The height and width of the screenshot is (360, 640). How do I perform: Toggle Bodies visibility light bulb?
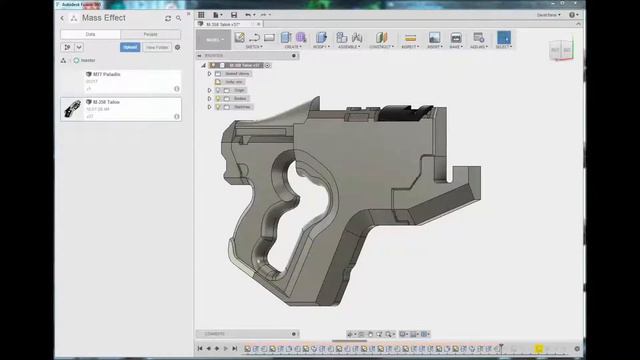[x=218, y=98]
